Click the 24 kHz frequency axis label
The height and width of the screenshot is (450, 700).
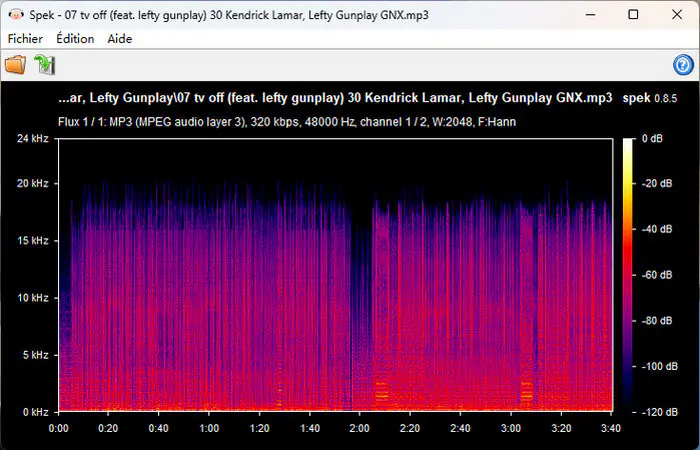point(33,138)
